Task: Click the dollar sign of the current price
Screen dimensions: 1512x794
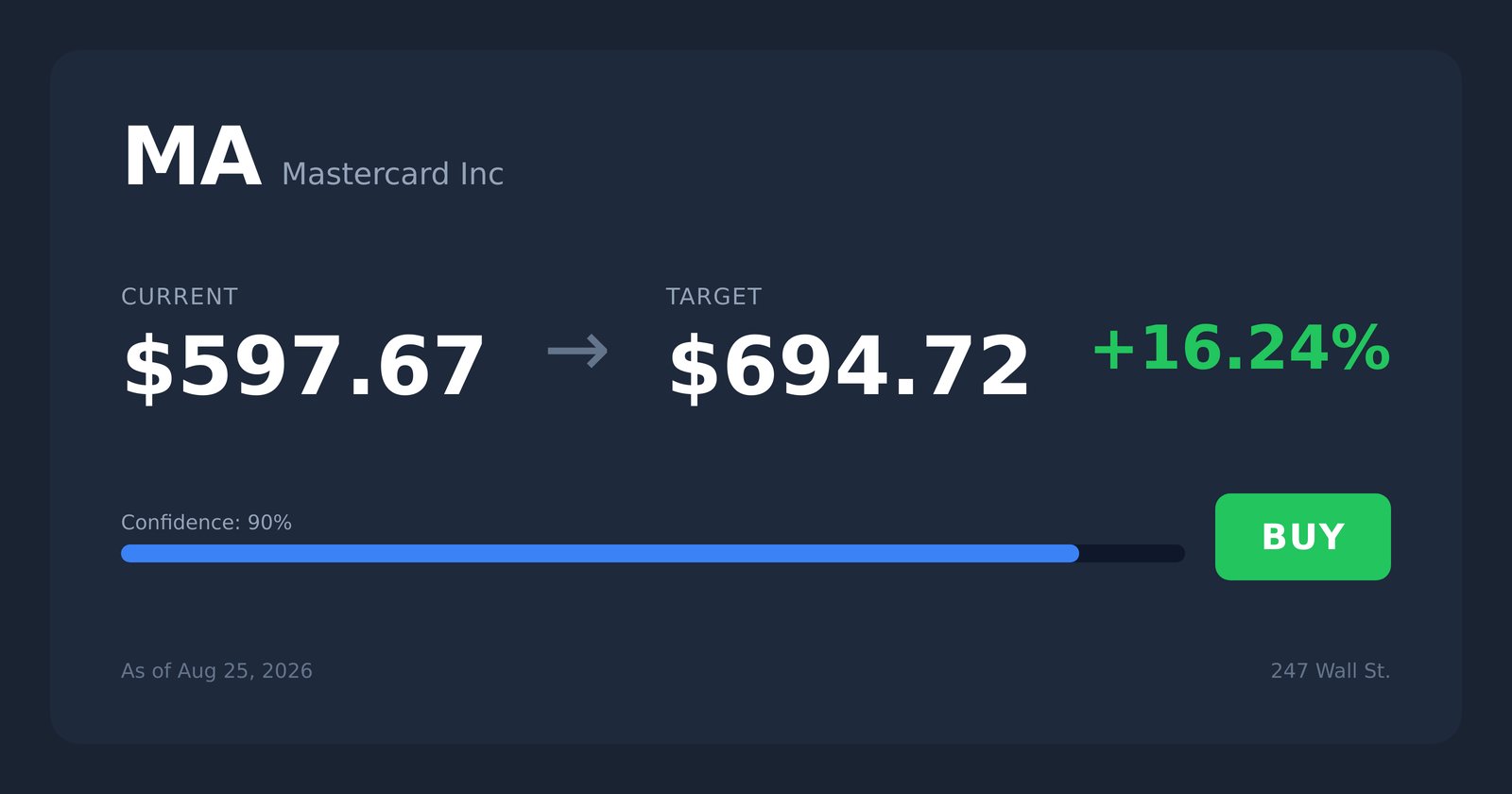Action: coord(148,367)
